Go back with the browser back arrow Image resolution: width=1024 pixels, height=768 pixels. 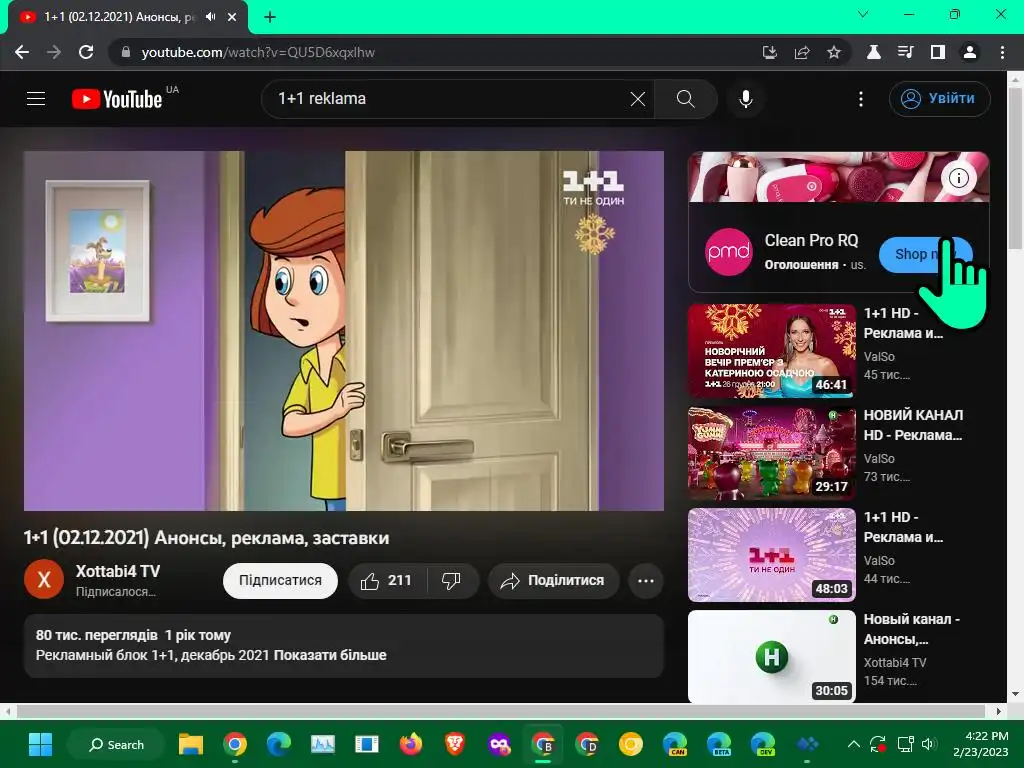(x=22, y=52)
